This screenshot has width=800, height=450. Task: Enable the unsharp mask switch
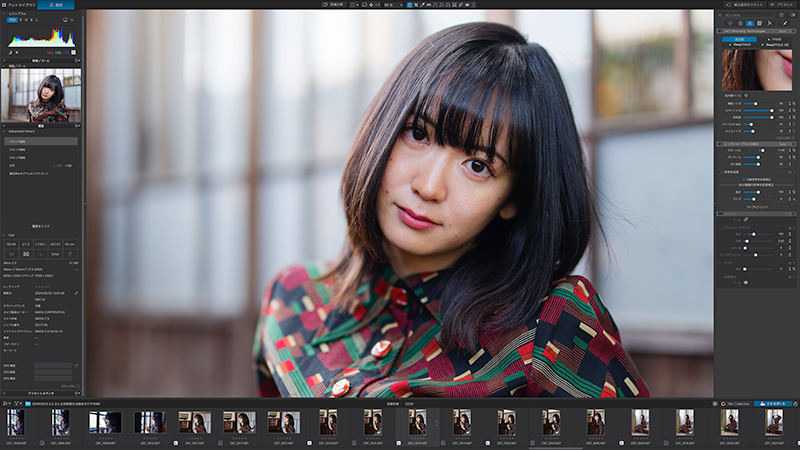[721, 228]
